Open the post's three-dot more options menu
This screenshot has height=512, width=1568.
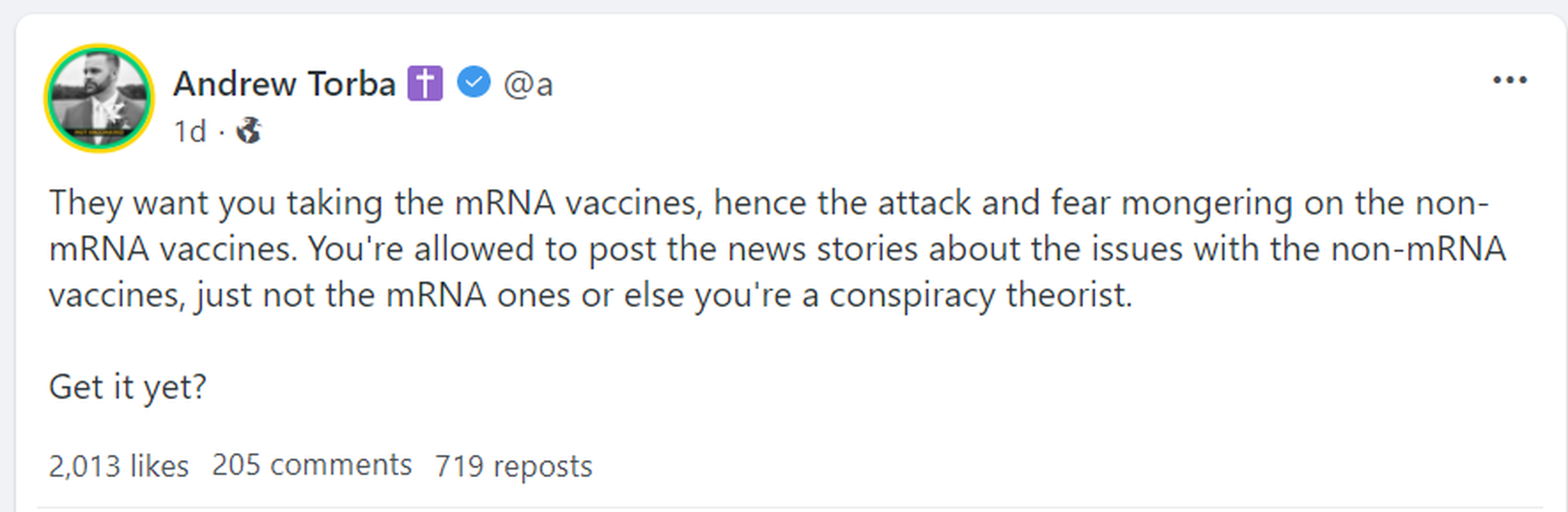1510,81
